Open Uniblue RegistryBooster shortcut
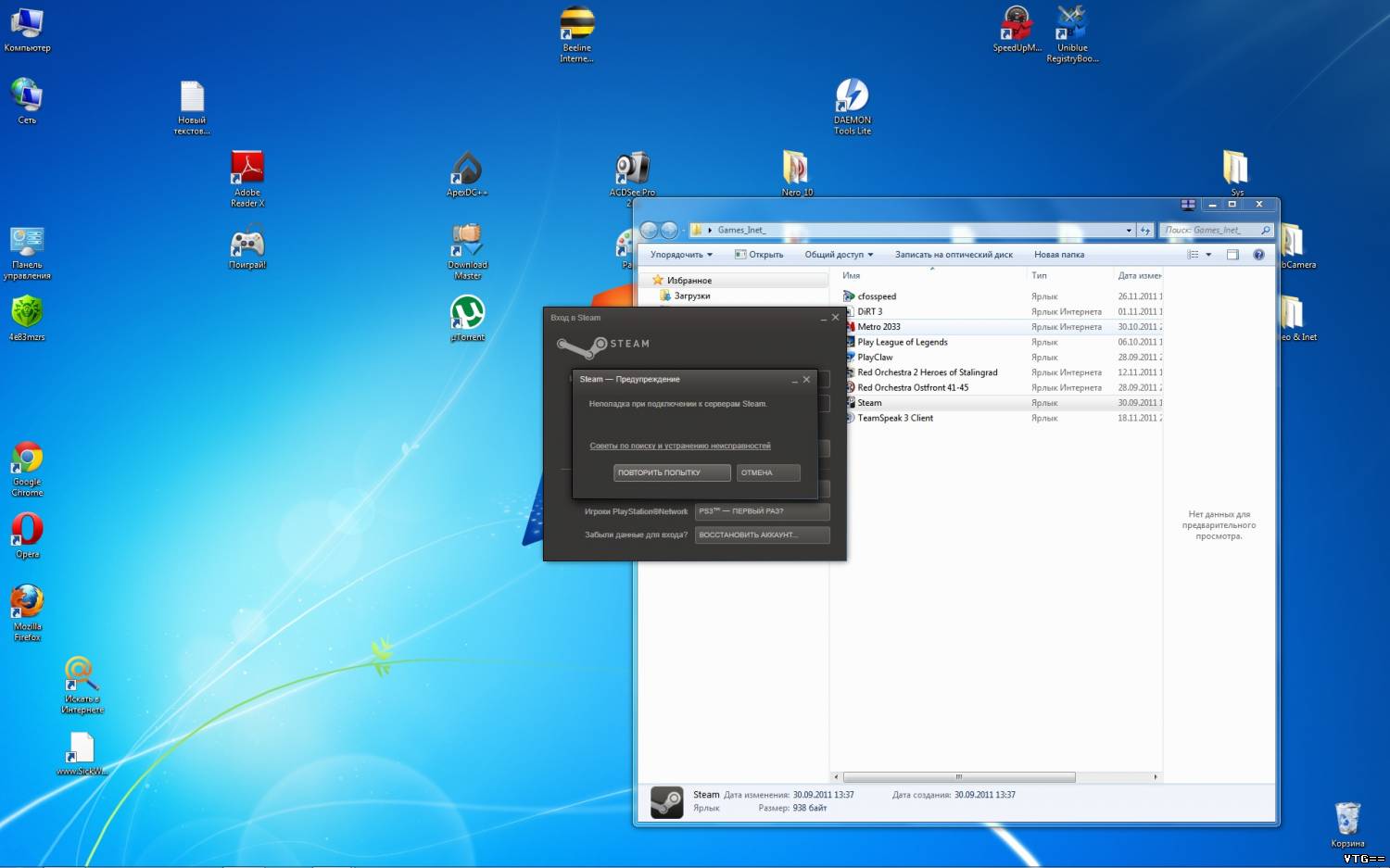 tap(1072, 34)
